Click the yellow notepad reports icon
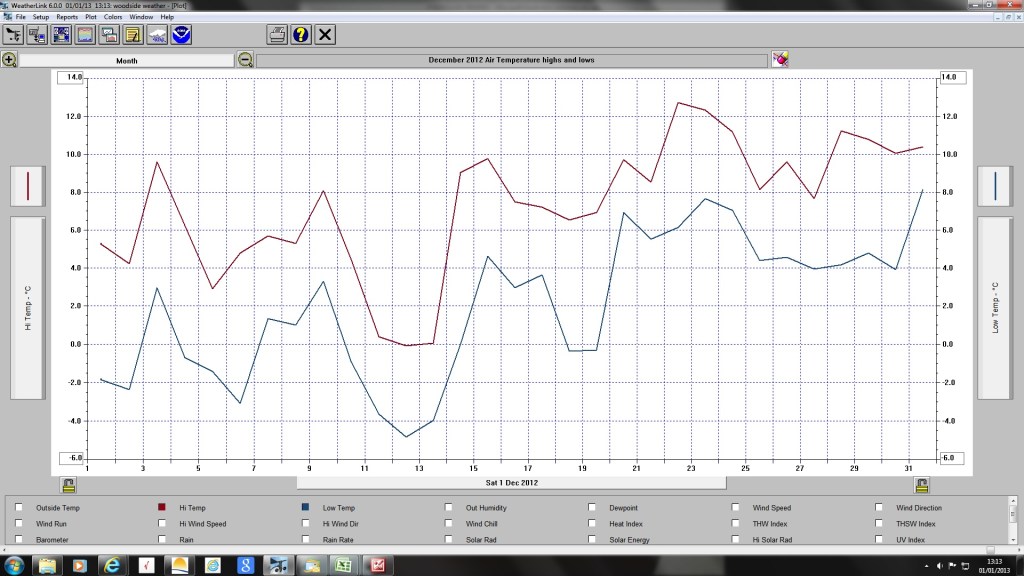The width and height of the screenshot is (1024, 576). coord(132,34)
